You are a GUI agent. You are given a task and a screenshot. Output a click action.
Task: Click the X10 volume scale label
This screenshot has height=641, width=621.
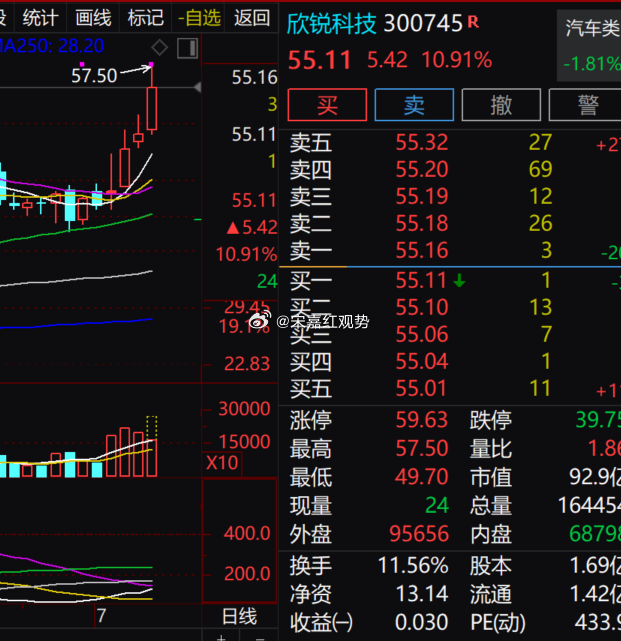coord(222,463)
